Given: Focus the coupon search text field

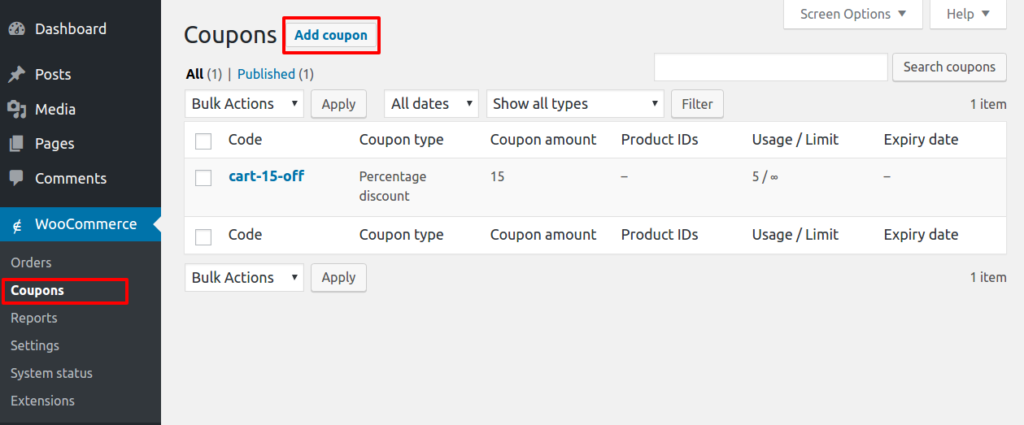Looking at the screenshot, I should click(771, 67).
